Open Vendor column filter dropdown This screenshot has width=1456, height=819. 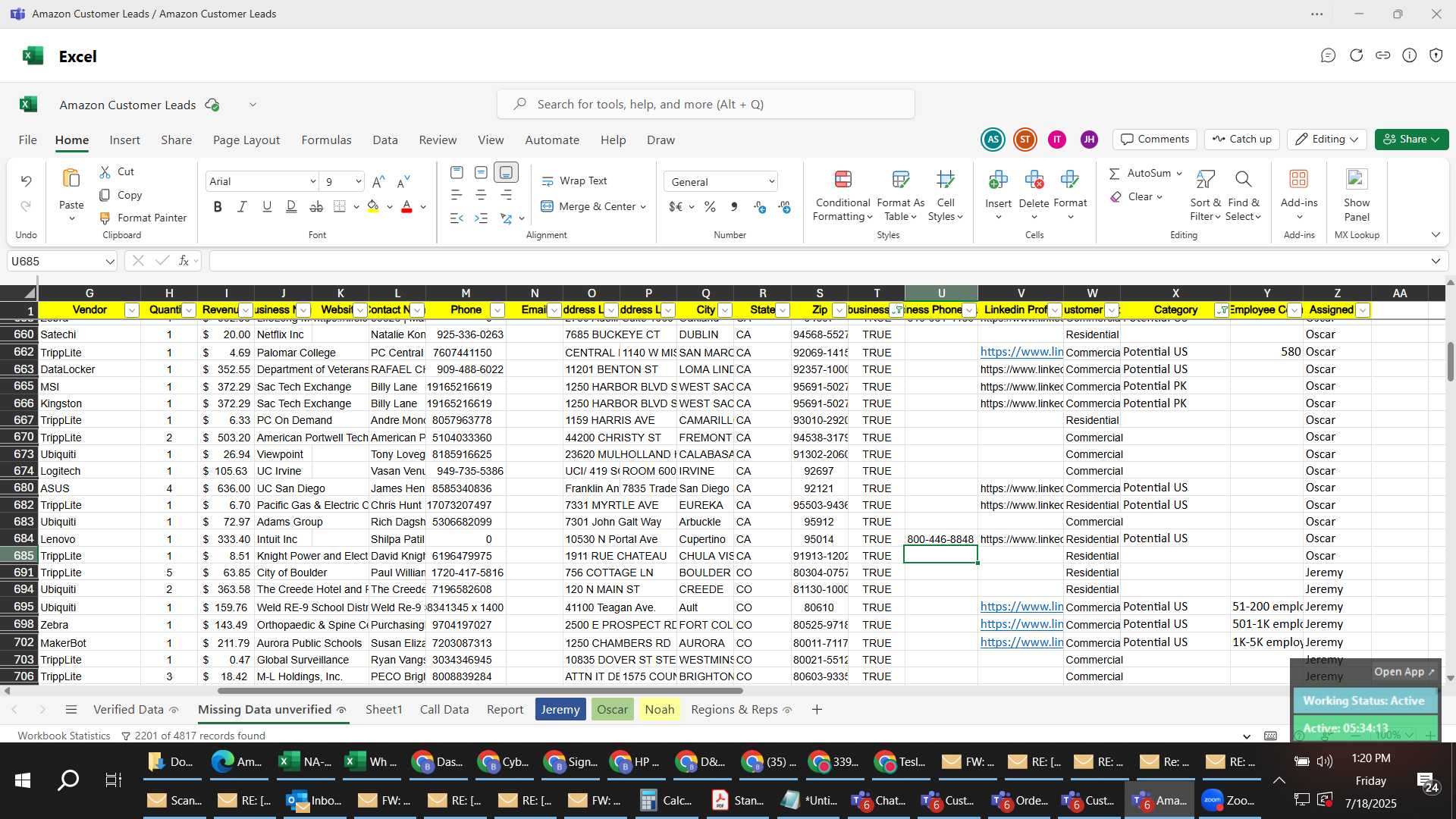coord(131,310)
